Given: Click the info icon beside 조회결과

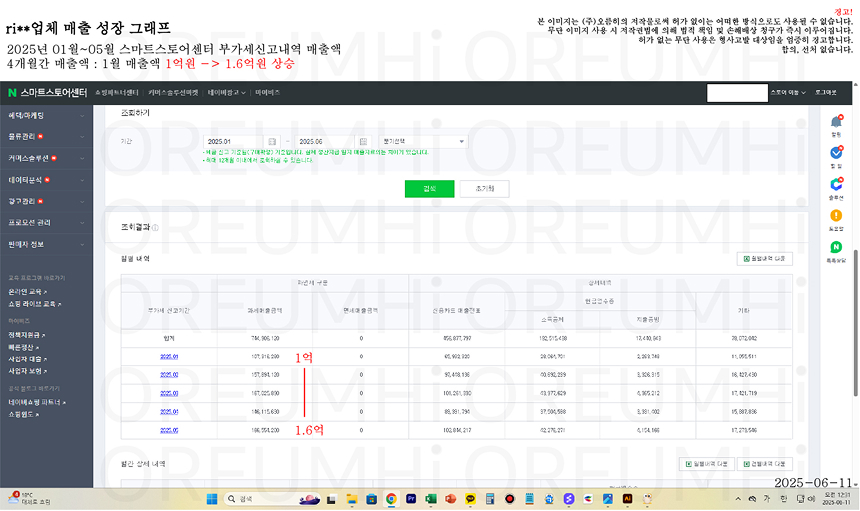Looking at the screenshot, I should point(155,228).
